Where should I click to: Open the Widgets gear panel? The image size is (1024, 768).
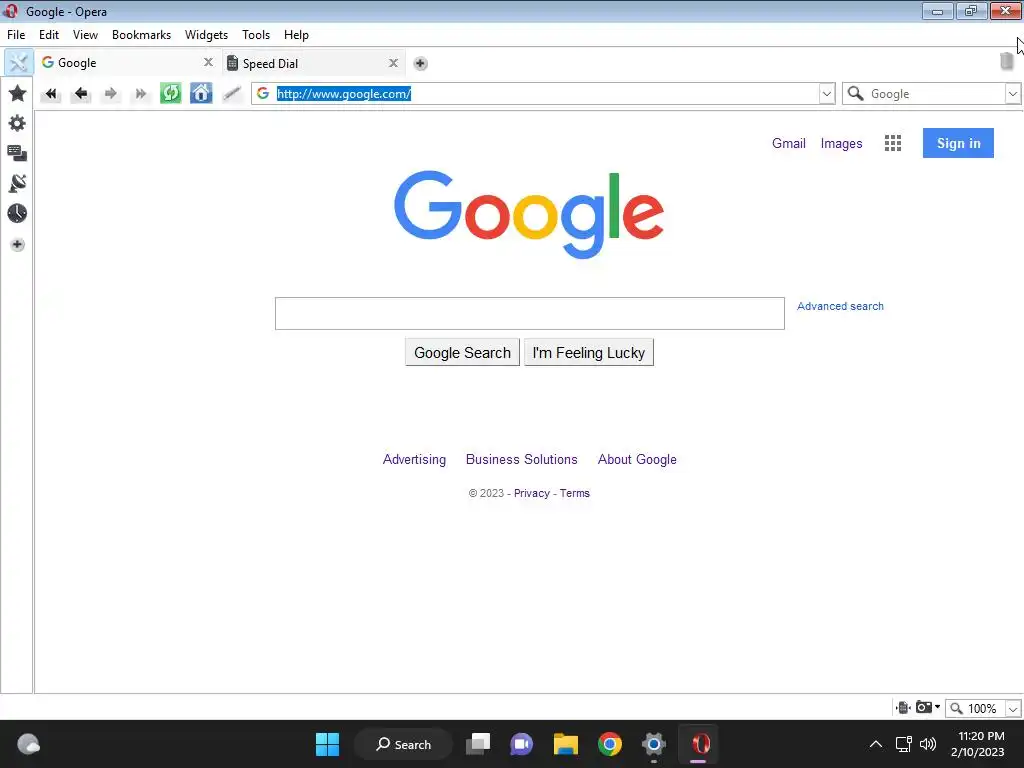(x=17, y=123)
